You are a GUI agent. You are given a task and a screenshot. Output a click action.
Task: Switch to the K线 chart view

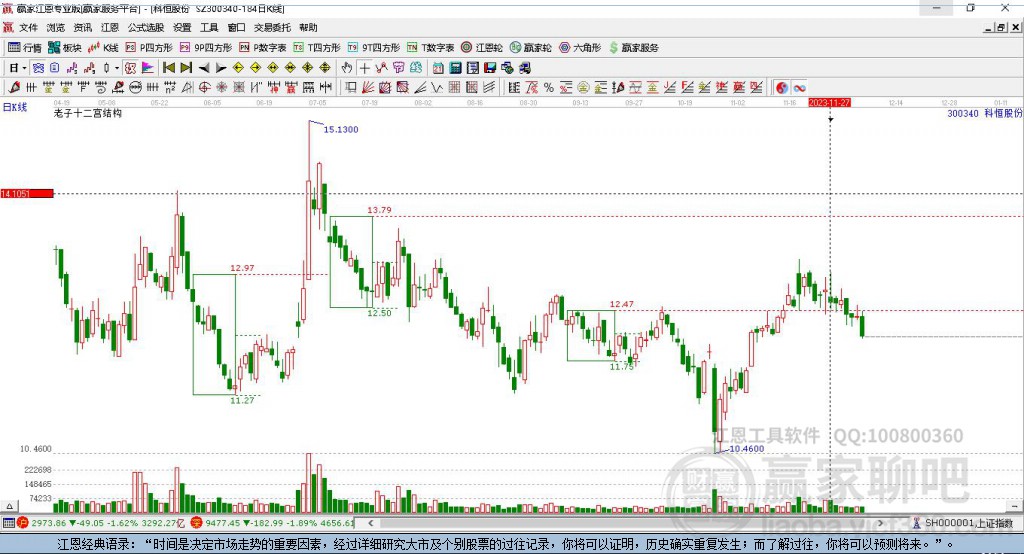pyautogui.click(x=103, y=48)
